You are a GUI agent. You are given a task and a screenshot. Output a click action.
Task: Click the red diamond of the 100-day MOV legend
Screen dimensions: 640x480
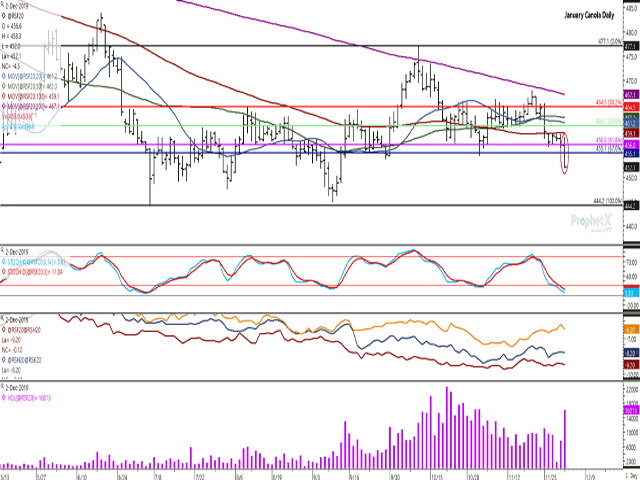point(3,96)
